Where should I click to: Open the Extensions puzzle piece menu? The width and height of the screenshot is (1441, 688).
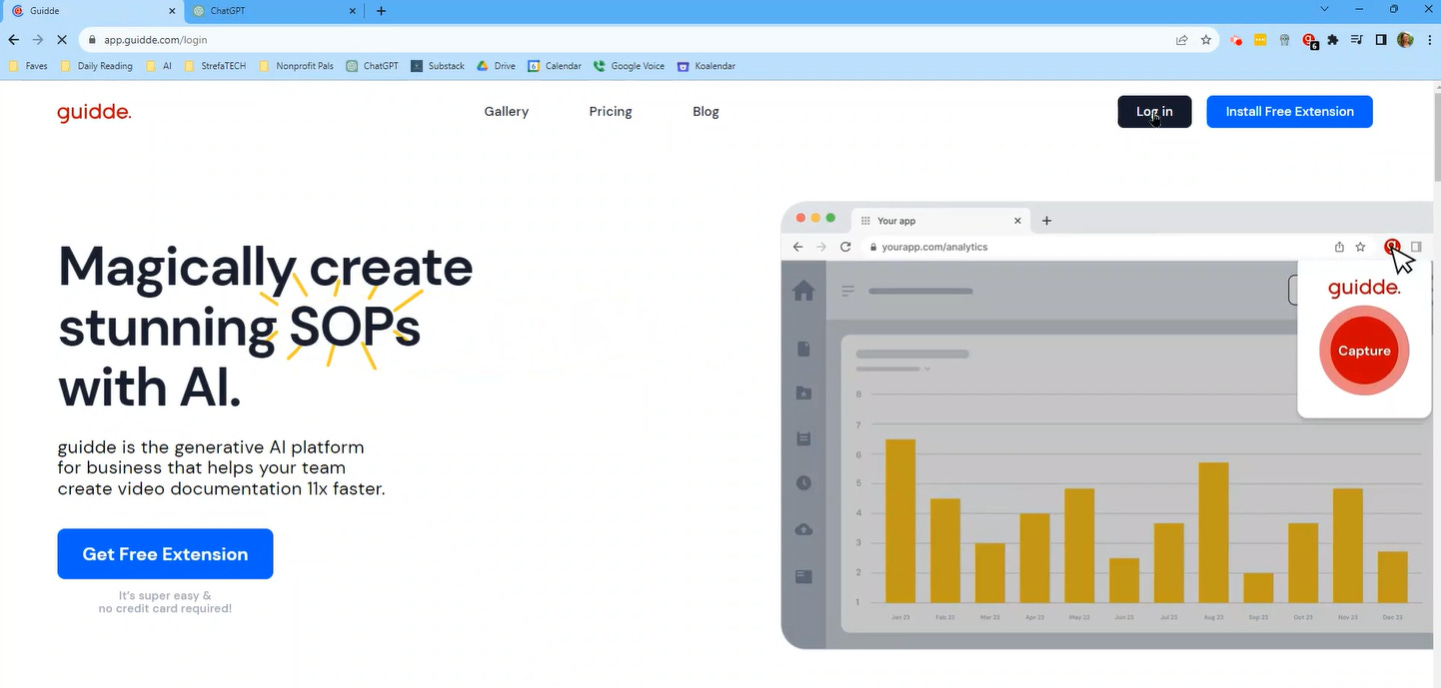1333,40
